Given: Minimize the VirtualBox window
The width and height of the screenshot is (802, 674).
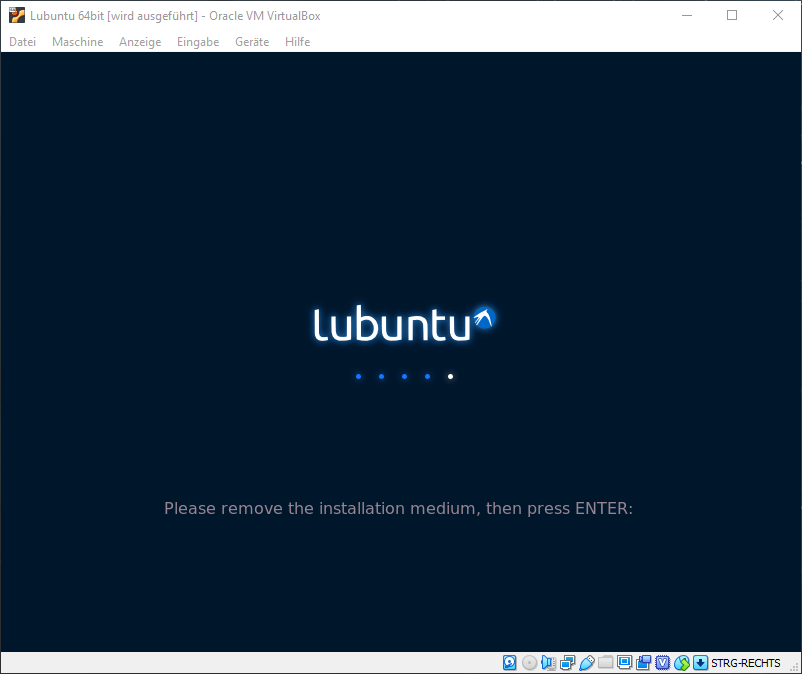Looking at the screenshot, I should [687, 15].
